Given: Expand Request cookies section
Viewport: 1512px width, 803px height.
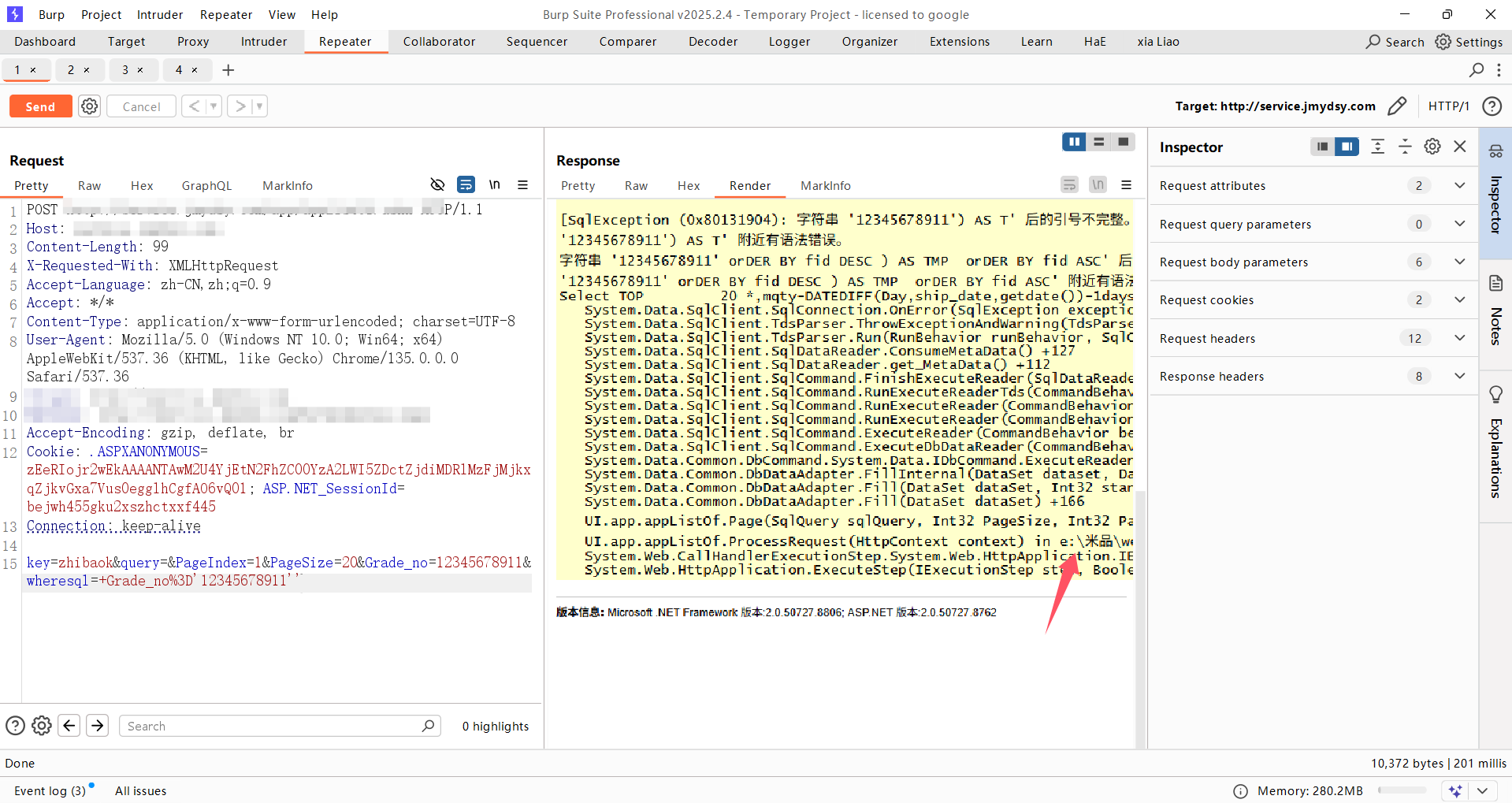Looking at the screenshot, I should [x=1460, y=299].
